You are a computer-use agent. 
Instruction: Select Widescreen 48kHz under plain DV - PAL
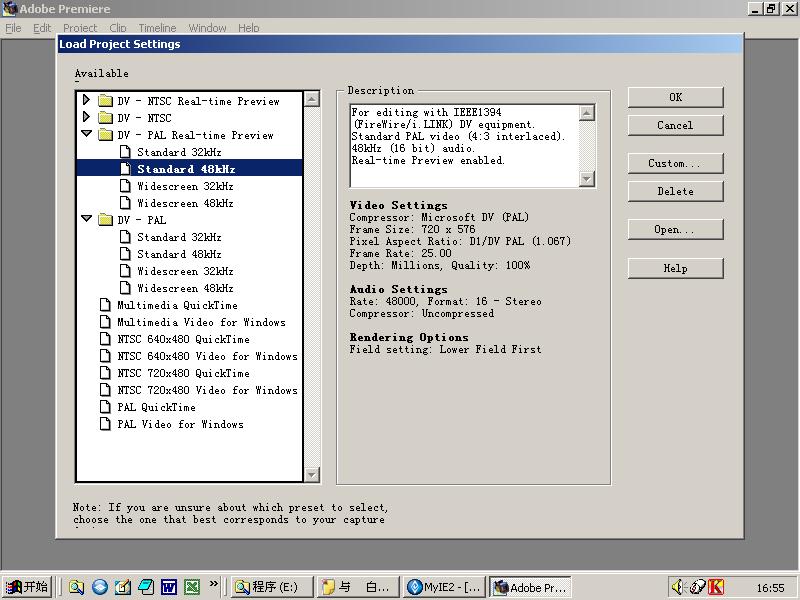(x=185, y=288)
